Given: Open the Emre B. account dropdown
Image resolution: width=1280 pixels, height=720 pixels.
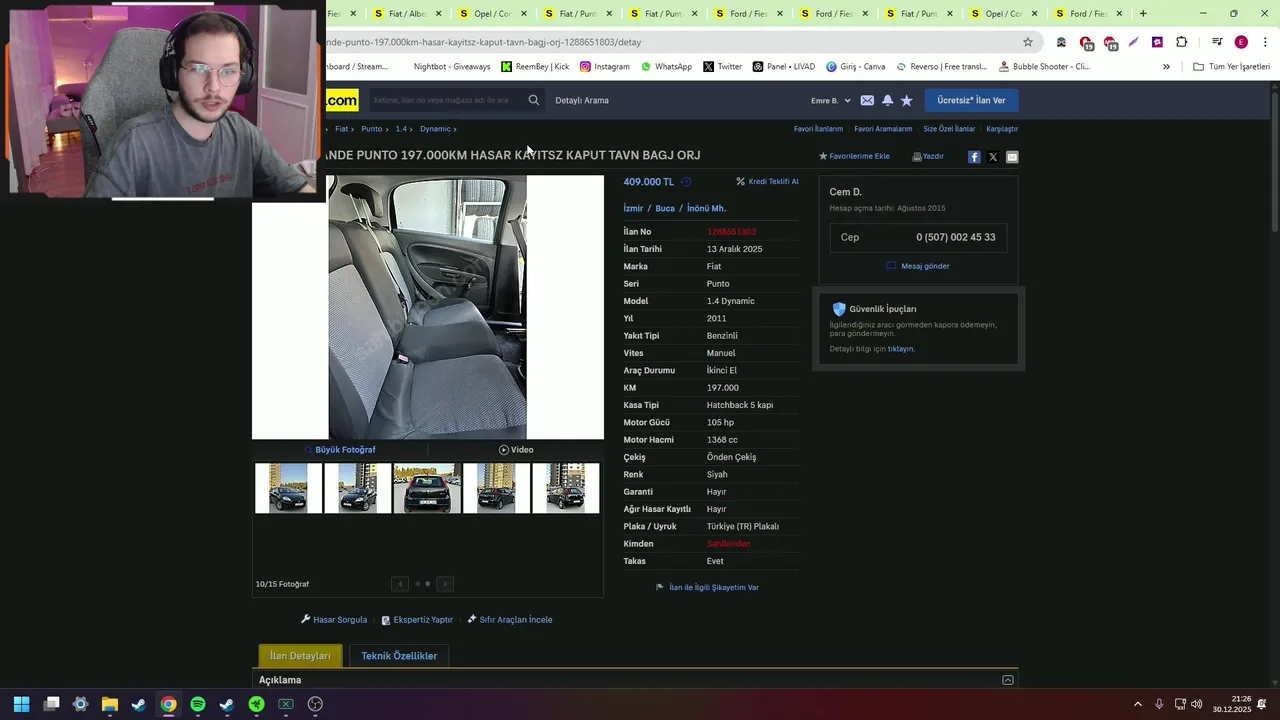Looking at the screenshot, I should [x=830, y=100].
